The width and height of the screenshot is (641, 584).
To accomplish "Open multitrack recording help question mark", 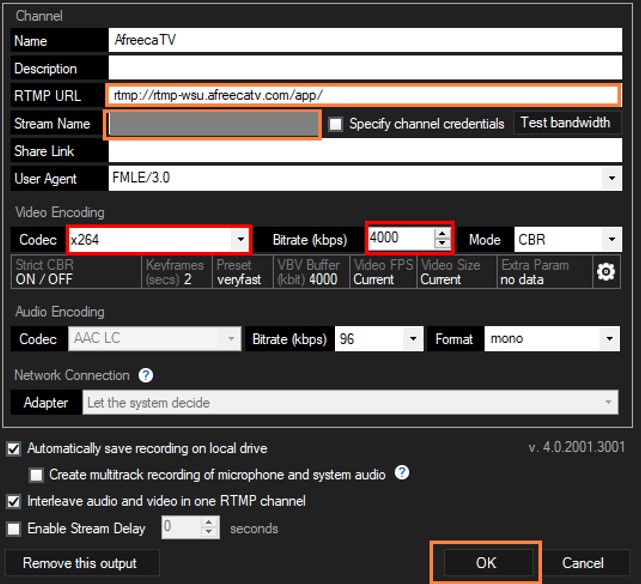I will point(402,472).
